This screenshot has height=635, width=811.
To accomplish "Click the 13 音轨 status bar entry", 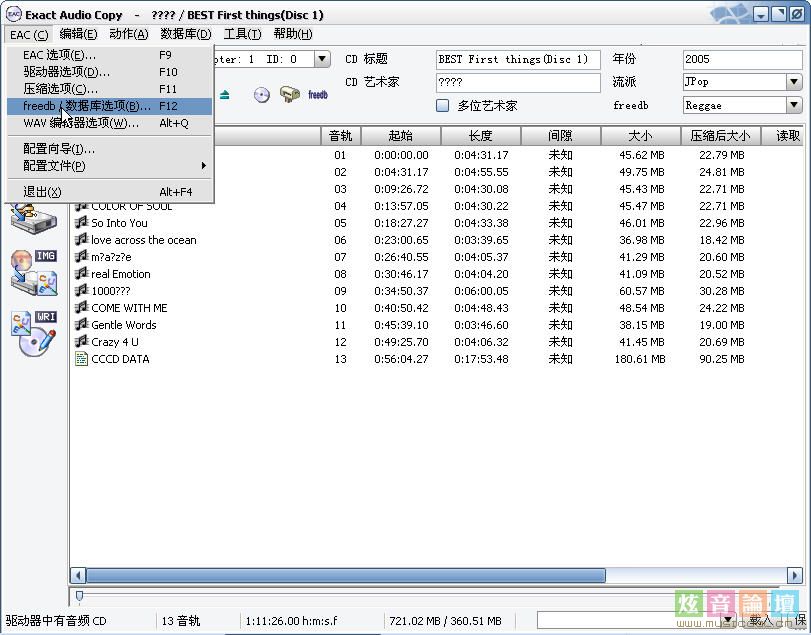I will [181, 621].
